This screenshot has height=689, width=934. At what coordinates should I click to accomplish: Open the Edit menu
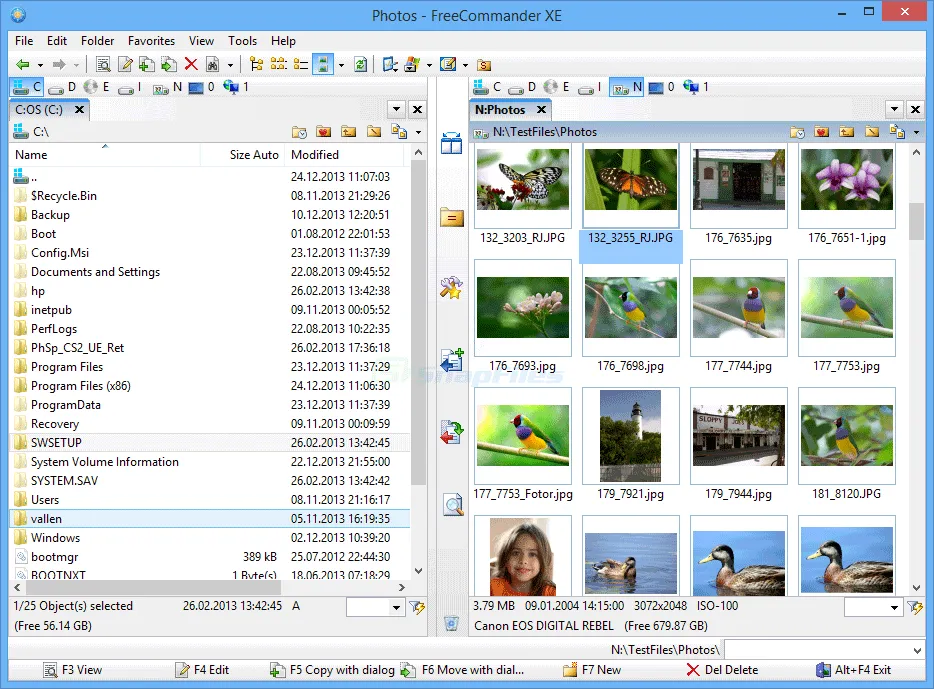(x=57, y=40)
